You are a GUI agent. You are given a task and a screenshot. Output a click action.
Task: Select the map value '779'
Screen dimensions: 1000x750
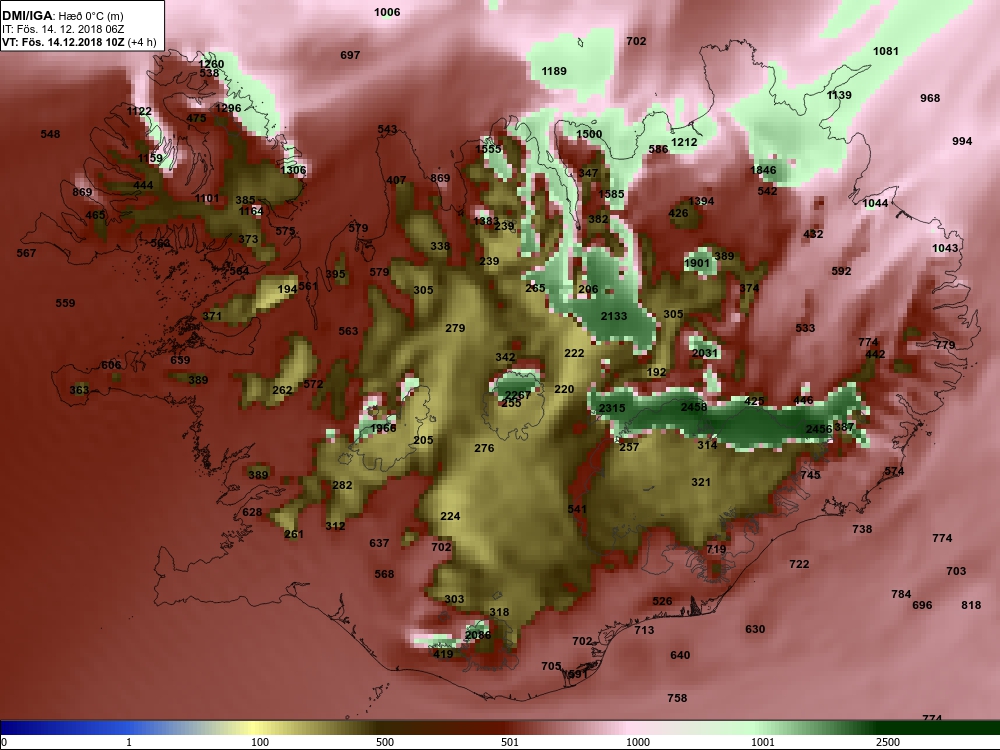tap(945, 345)
